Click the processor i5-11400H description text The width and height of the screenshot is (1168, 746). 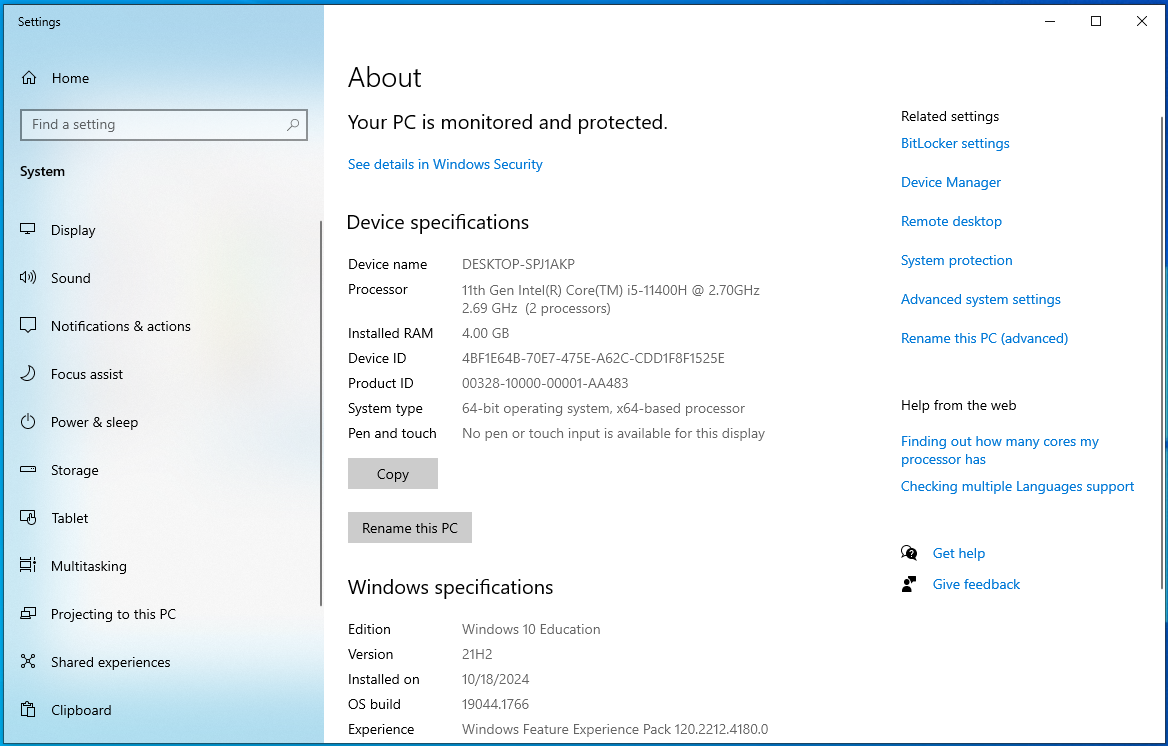(611, 299)
